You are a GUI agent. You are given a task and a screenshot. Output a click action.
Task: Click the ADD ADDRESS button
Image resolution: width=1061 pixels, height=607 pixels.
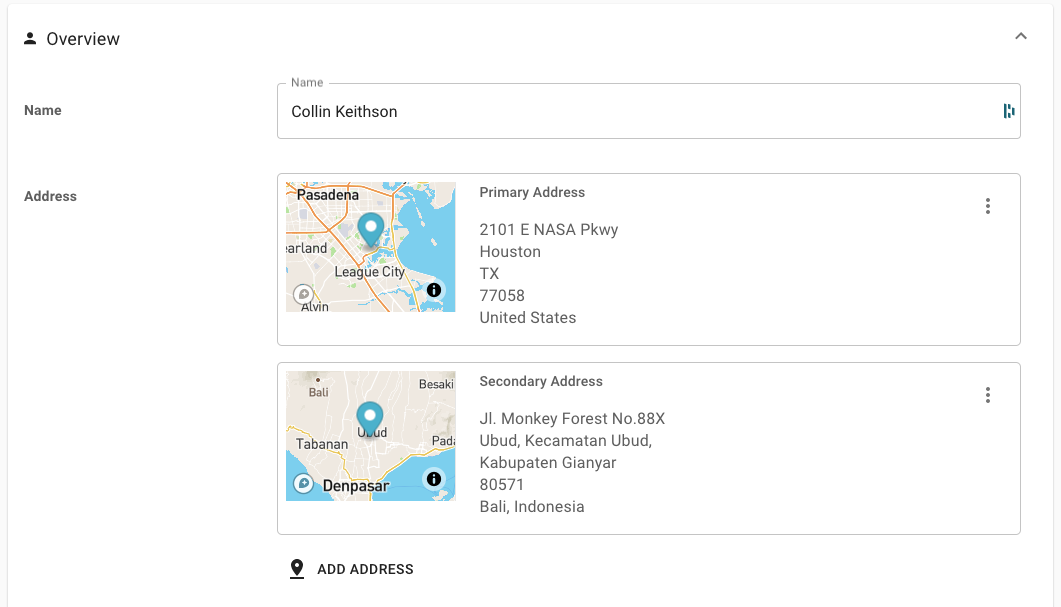365,569
